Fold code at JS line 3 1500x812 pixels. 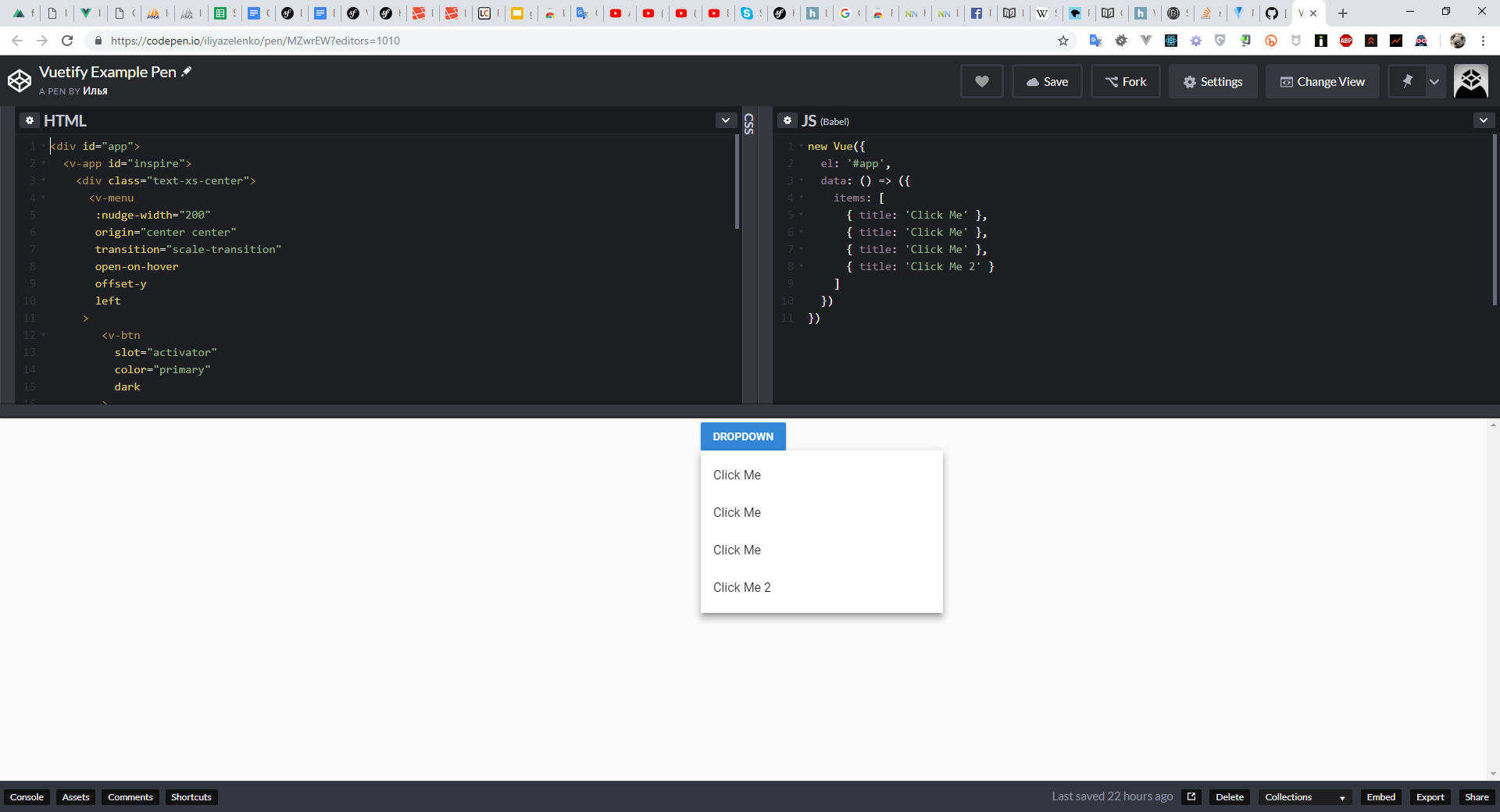(x=801, y=180)
